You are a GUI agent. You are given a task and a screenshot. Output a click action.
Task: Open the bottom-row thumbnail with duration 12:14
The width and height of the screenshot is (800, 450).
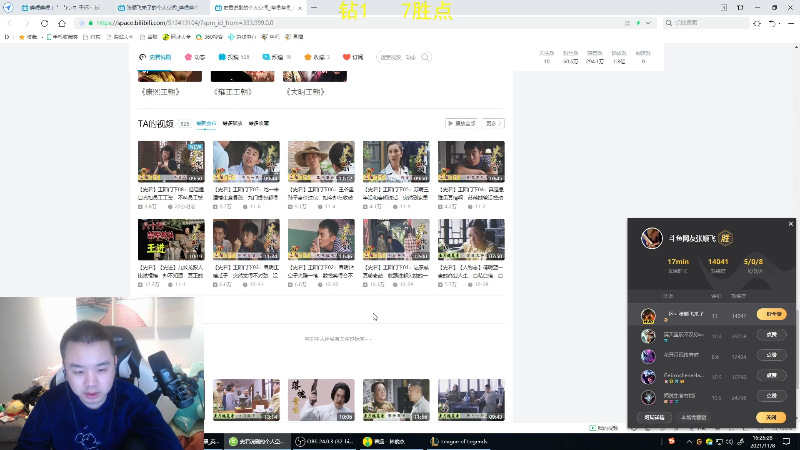click(x=246, y=399)
